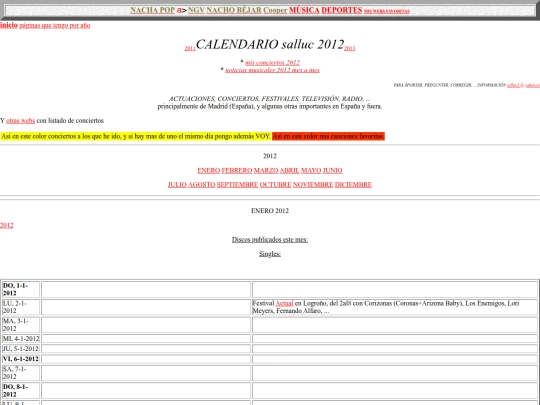Select the DO, 1-1-2012 date cell
Screen dimensions: 540x405
coord(21,289)
